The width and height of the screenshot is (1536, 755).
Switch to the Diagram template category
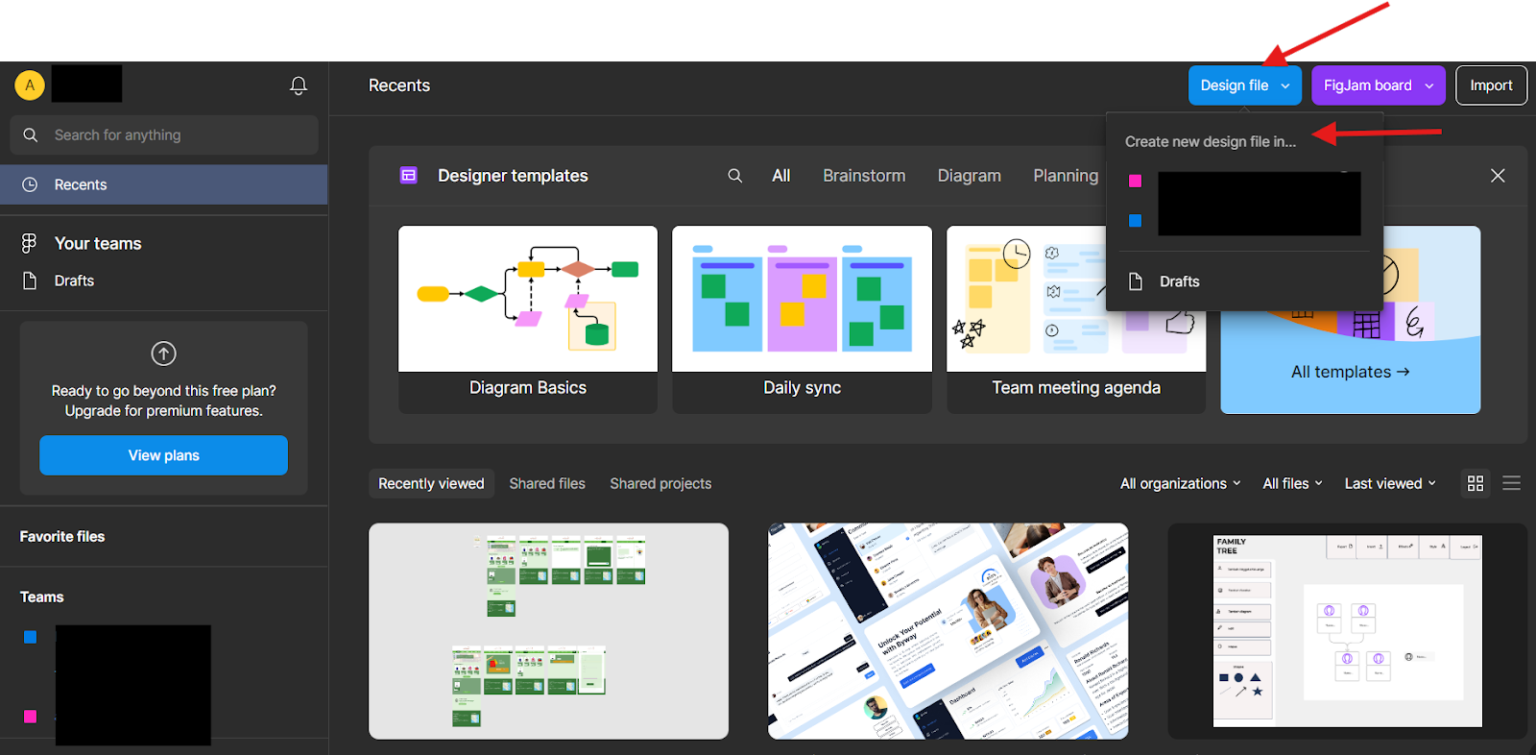969,175
